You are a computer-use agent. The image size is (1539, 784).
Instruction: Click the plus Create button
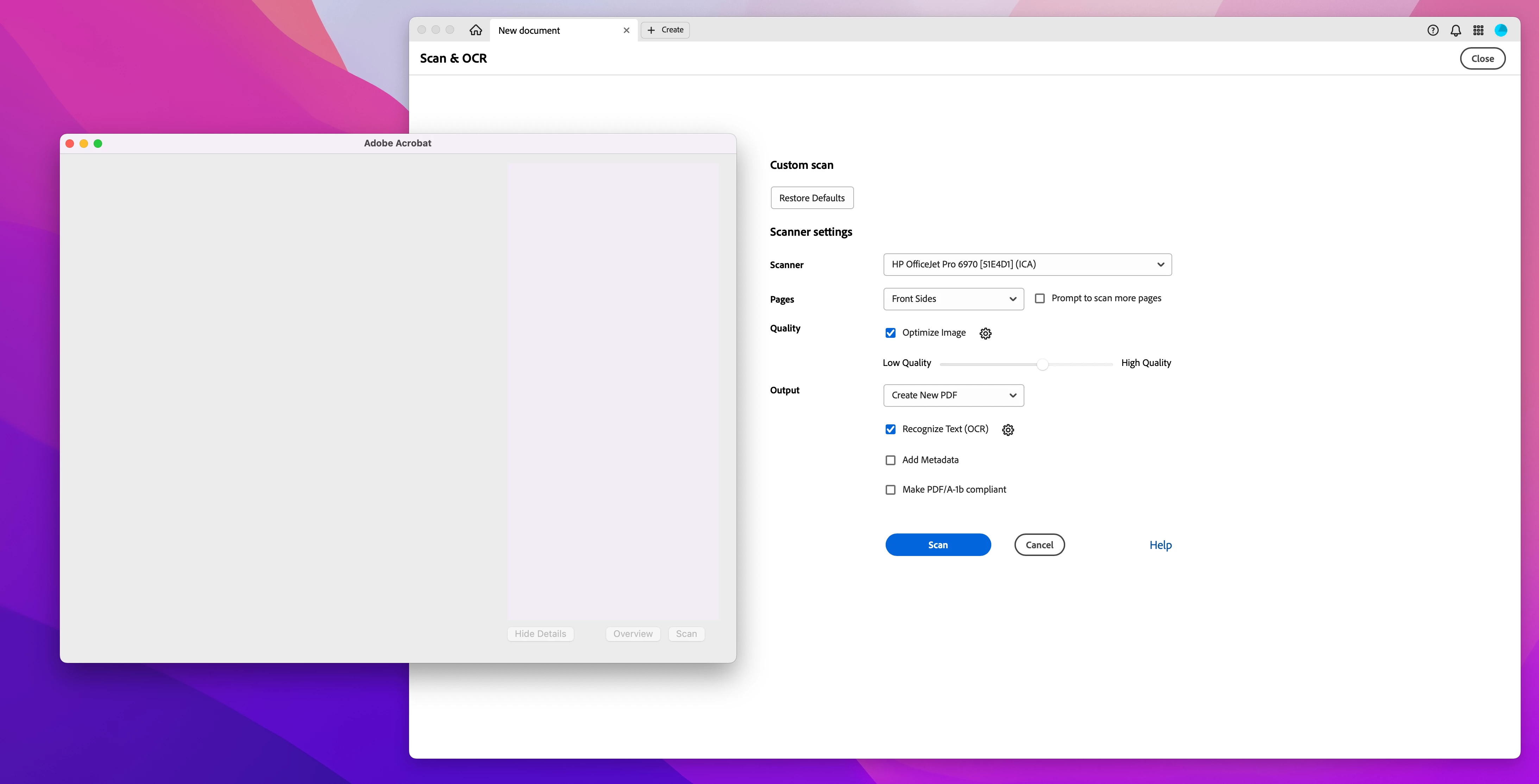click(665, 30)
